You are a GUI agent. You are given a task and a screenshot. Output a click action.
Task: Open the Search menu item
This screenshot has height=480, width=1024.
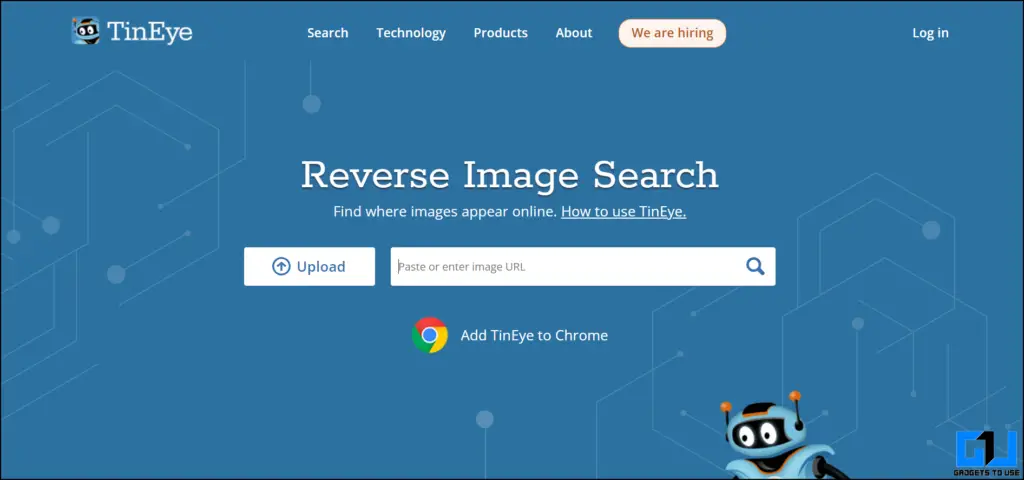(x=328, y=33)
